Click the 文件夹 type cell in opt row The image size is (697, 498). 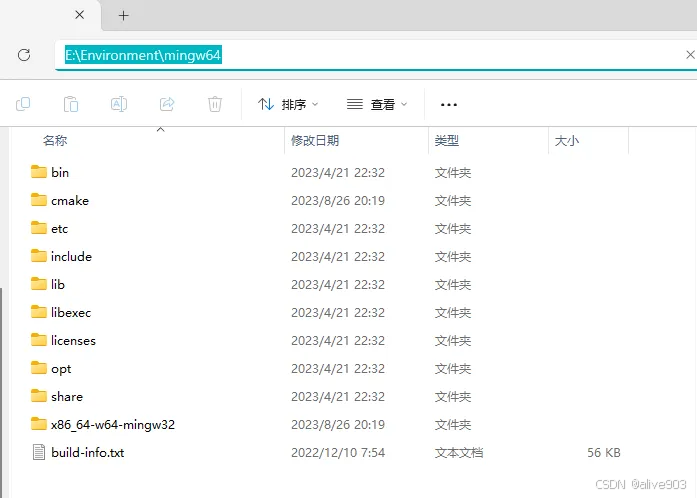[x=453, y=369]
